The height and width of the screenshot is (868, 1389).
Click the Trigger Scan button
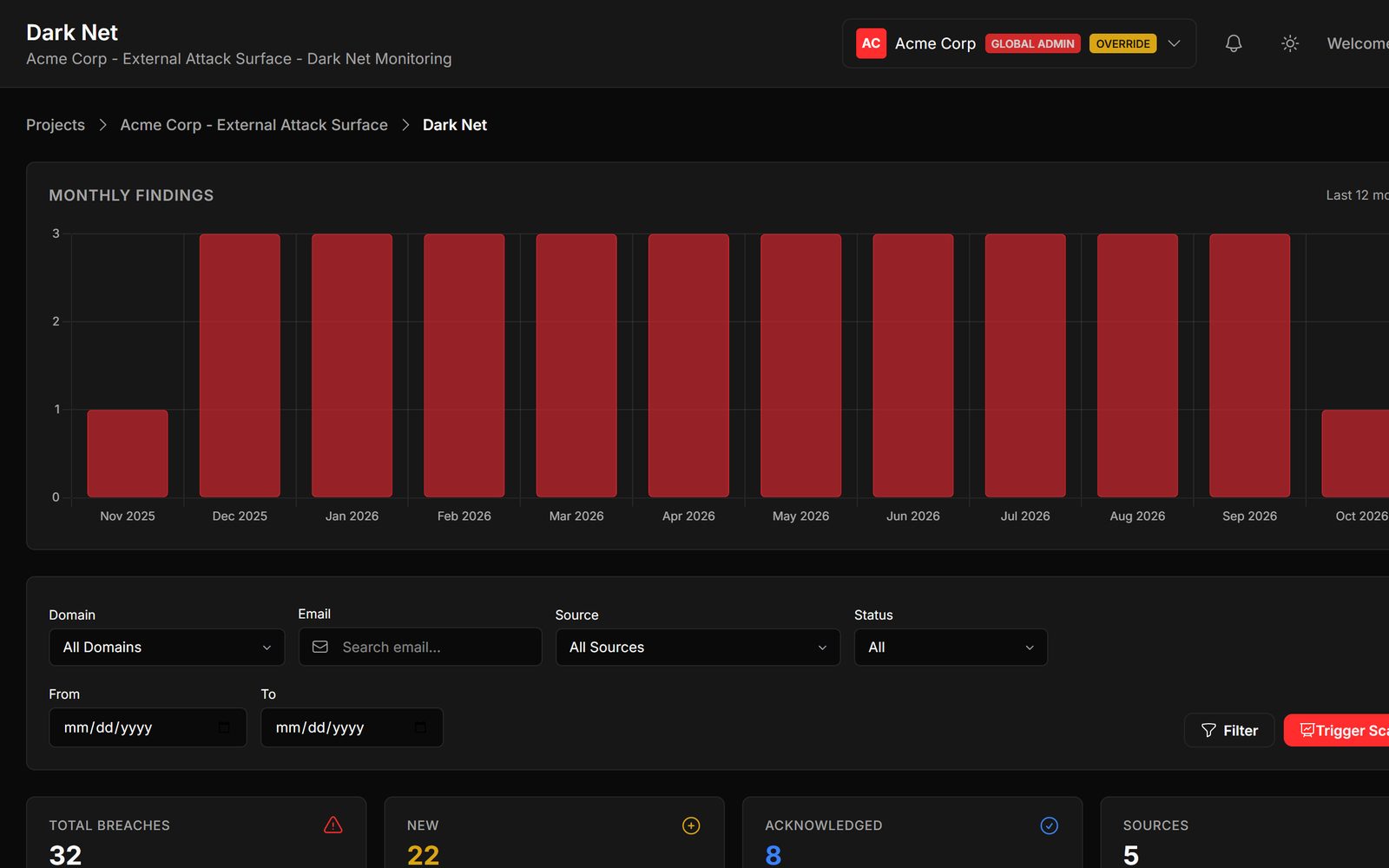(x=1337, y=731)
